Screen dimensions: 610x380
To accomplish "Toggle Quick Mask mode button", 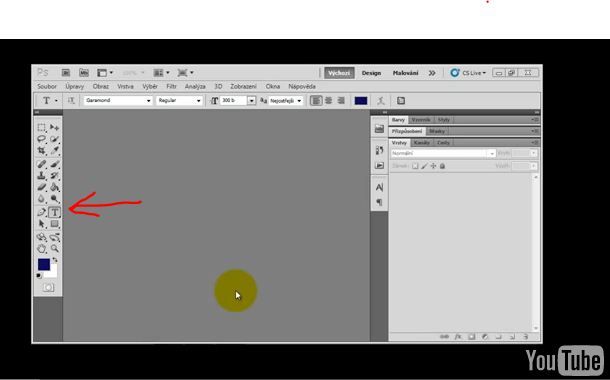I will (x=48, y=287).
